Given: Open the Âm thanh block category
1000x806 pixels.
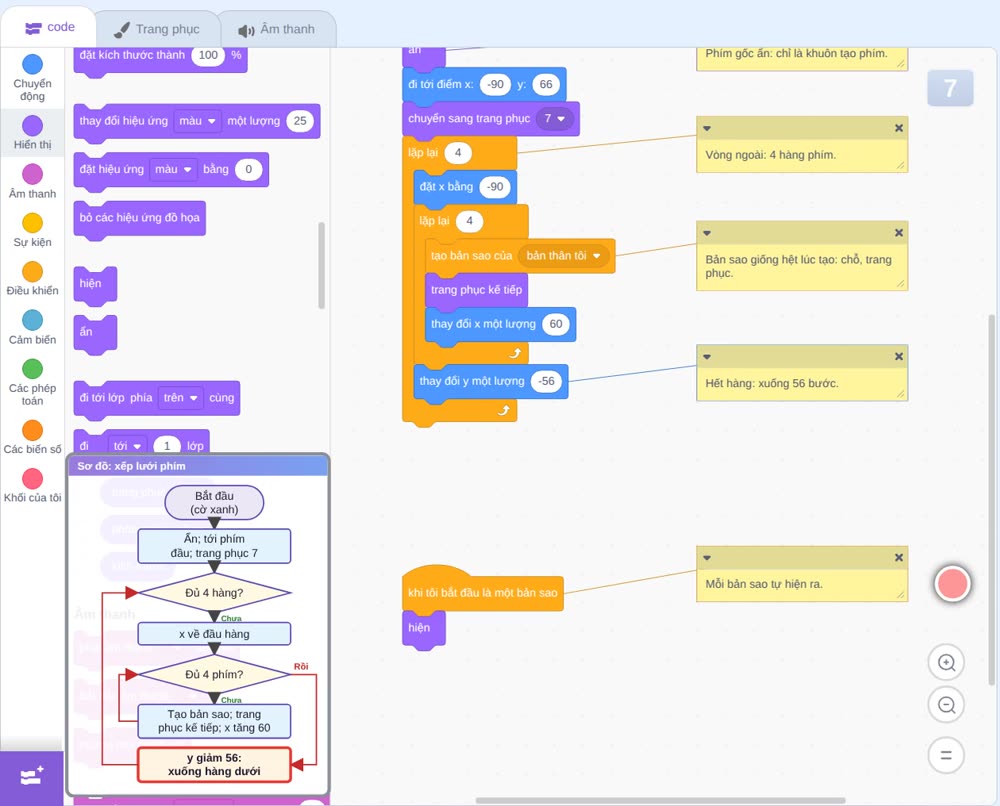Looking at the screenshot, I should 32,181.
